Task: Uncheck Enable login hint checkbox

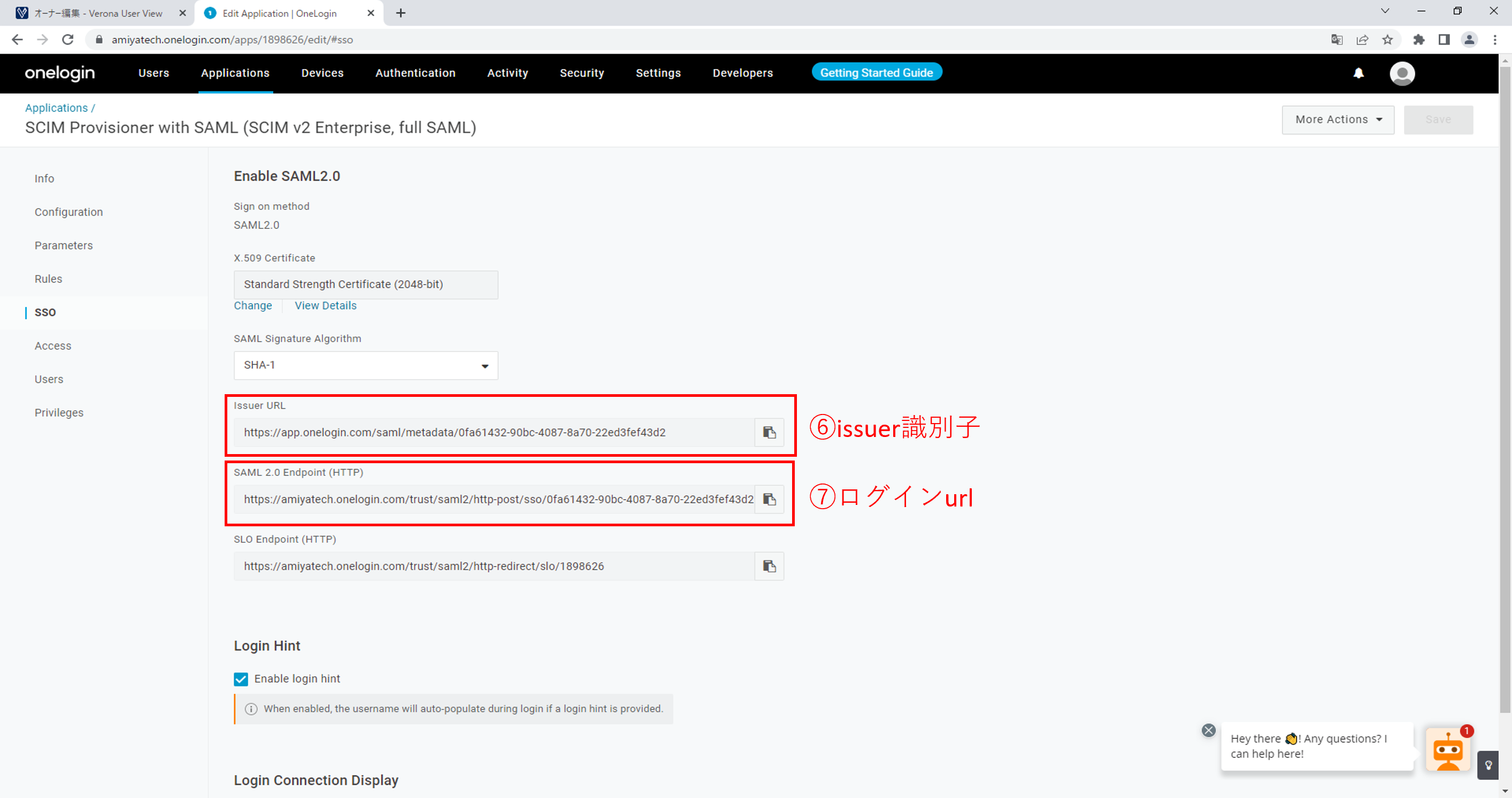Action: (241, 679)
